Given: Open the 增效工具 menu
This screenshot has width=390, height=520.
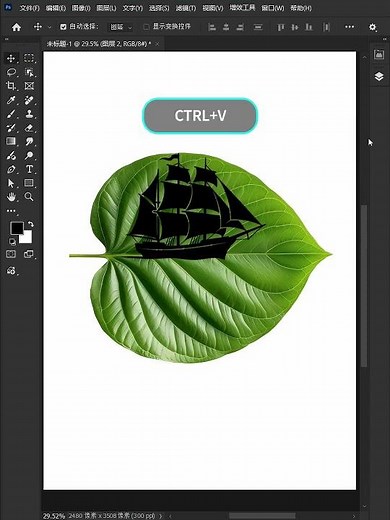Looking at the screenshot, I should (x=242, y=7).
